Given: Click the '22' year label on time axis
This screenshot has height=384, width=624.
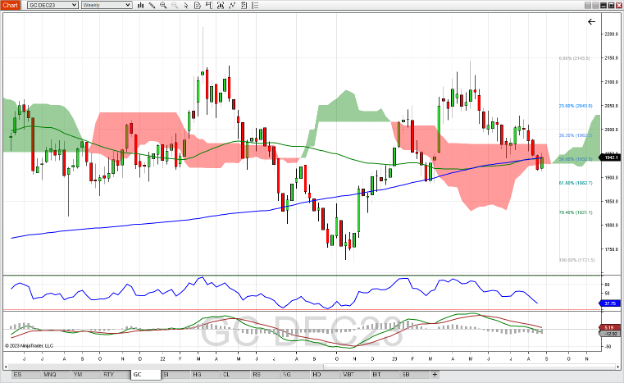Looking at the screenshot, I should pos(163,359).
